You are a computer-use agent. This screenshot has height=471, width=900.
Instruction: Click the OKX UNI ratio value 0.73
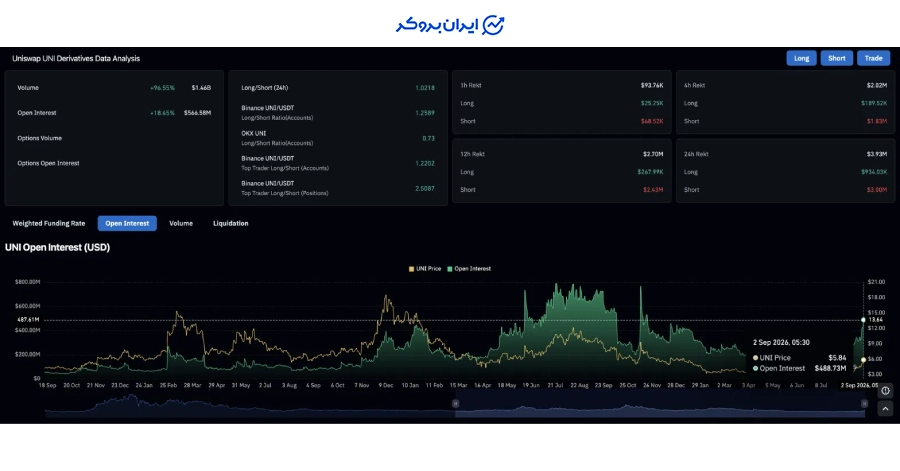click(428, 138)
